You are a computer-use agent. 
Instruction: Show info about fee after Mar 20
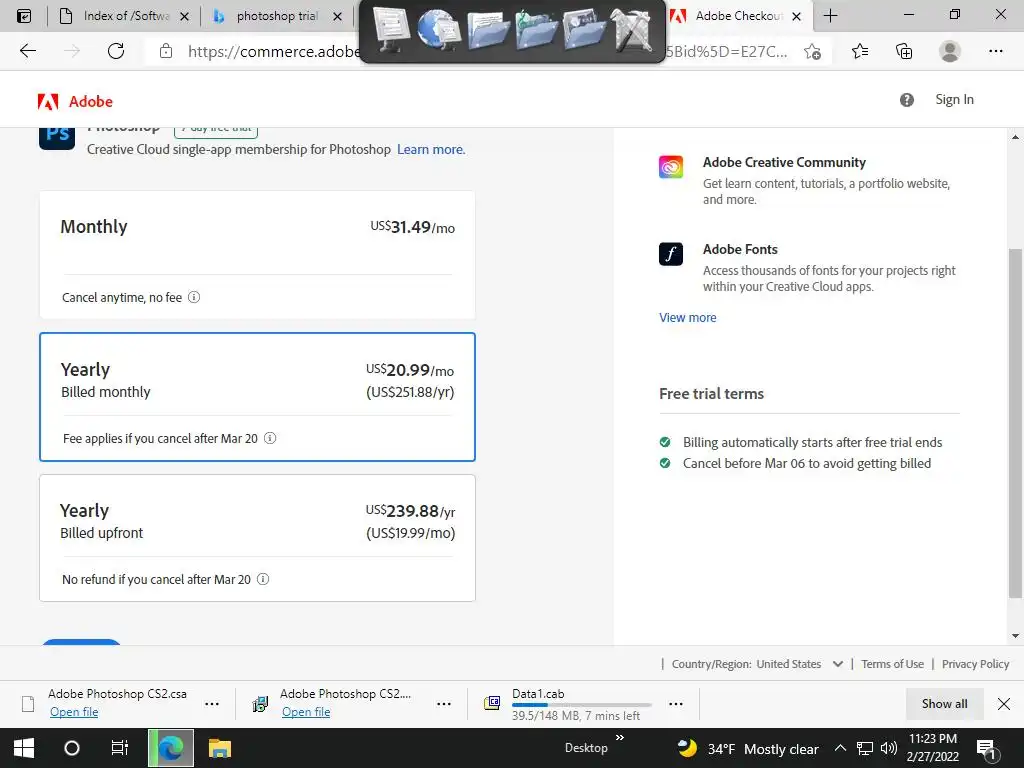[270, 438]
